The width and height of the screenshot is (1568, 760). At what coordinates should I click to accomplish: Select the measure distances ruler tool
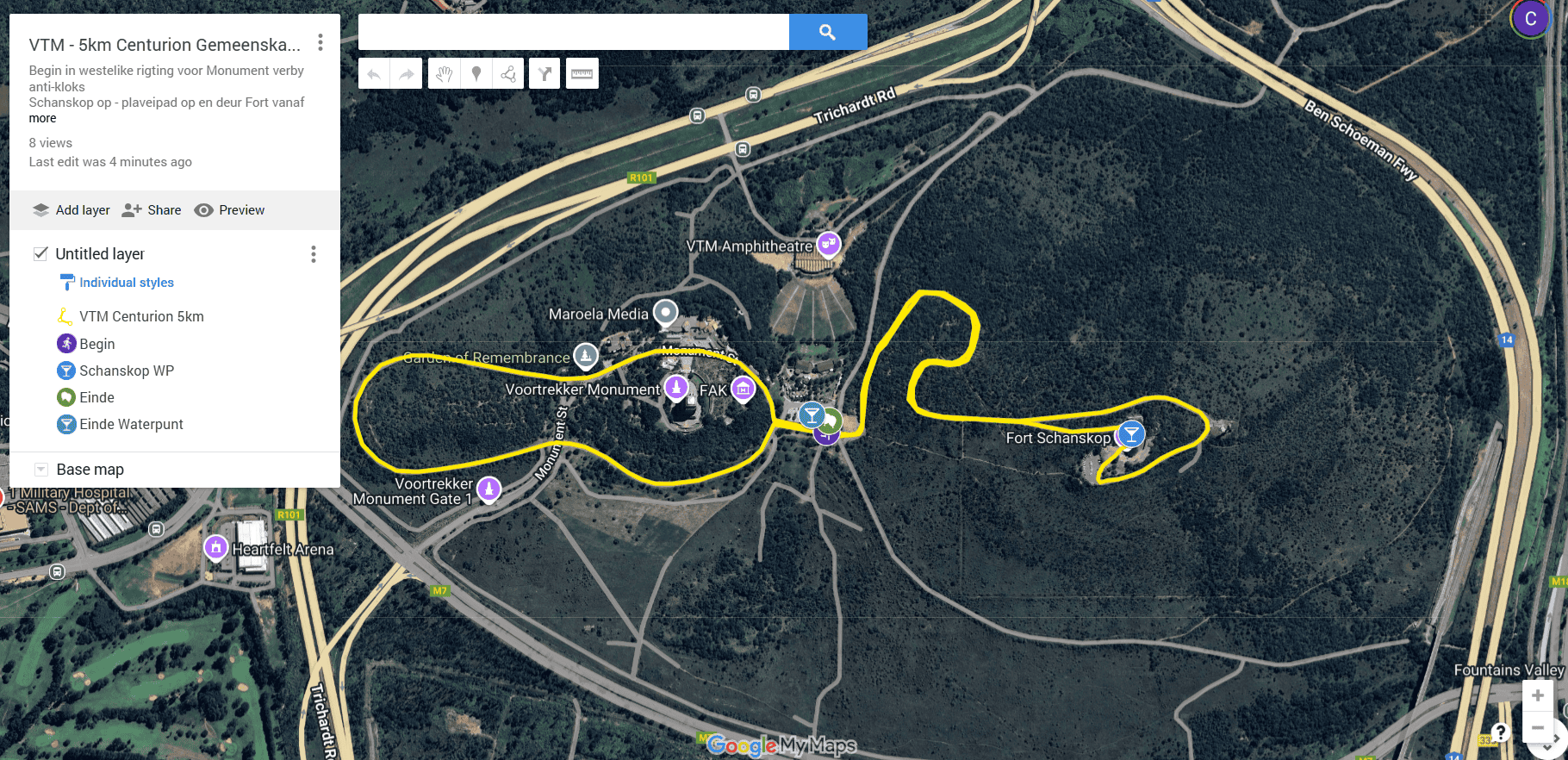pos(582,74)
